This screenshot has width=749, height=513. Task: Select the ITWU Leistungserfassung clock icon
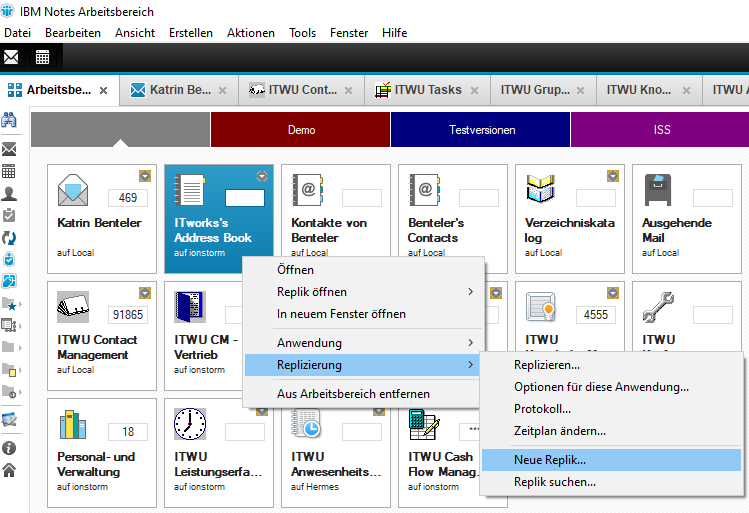point(190,424)
